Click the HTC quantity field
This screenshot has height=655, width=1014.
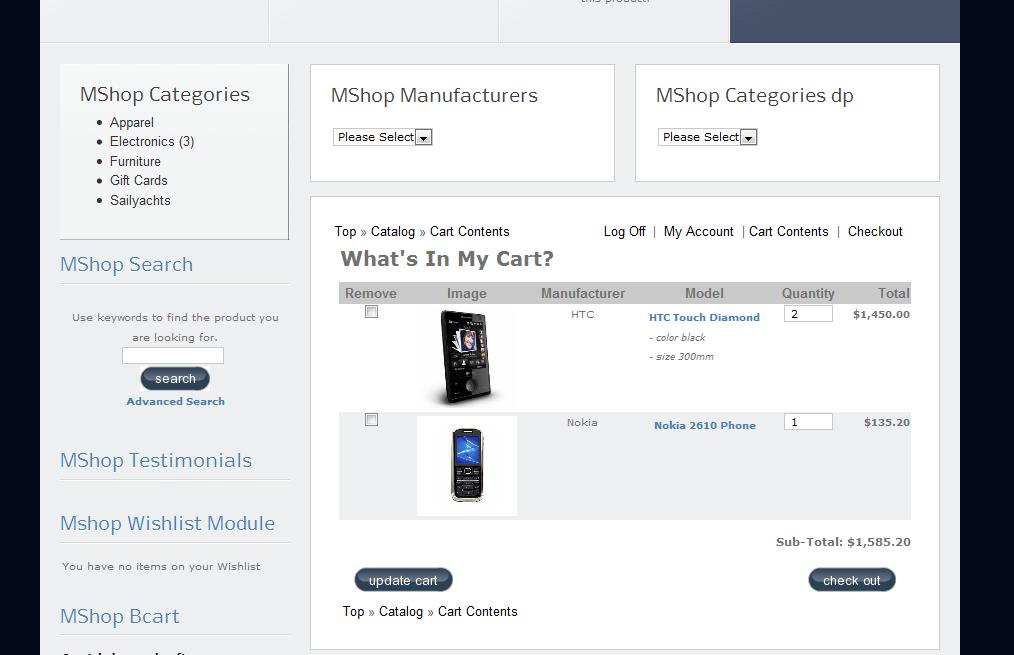[808, 314]
